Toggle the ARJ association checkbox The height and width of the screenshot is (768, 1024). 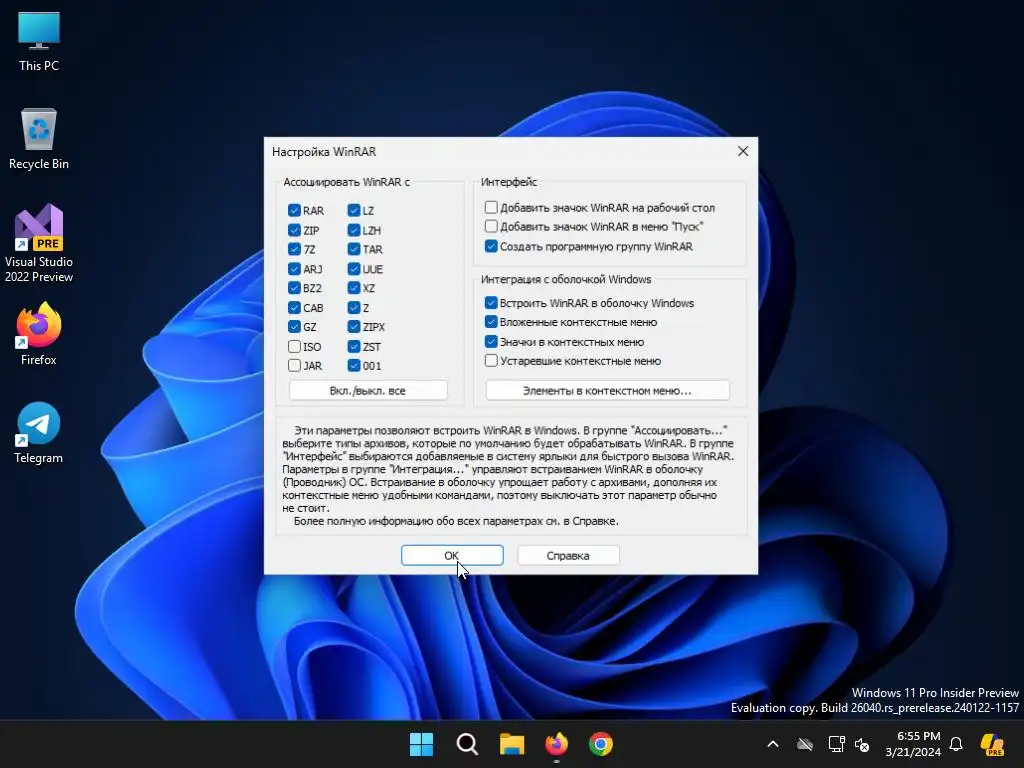pyautogui.click(x=294, y=268)
